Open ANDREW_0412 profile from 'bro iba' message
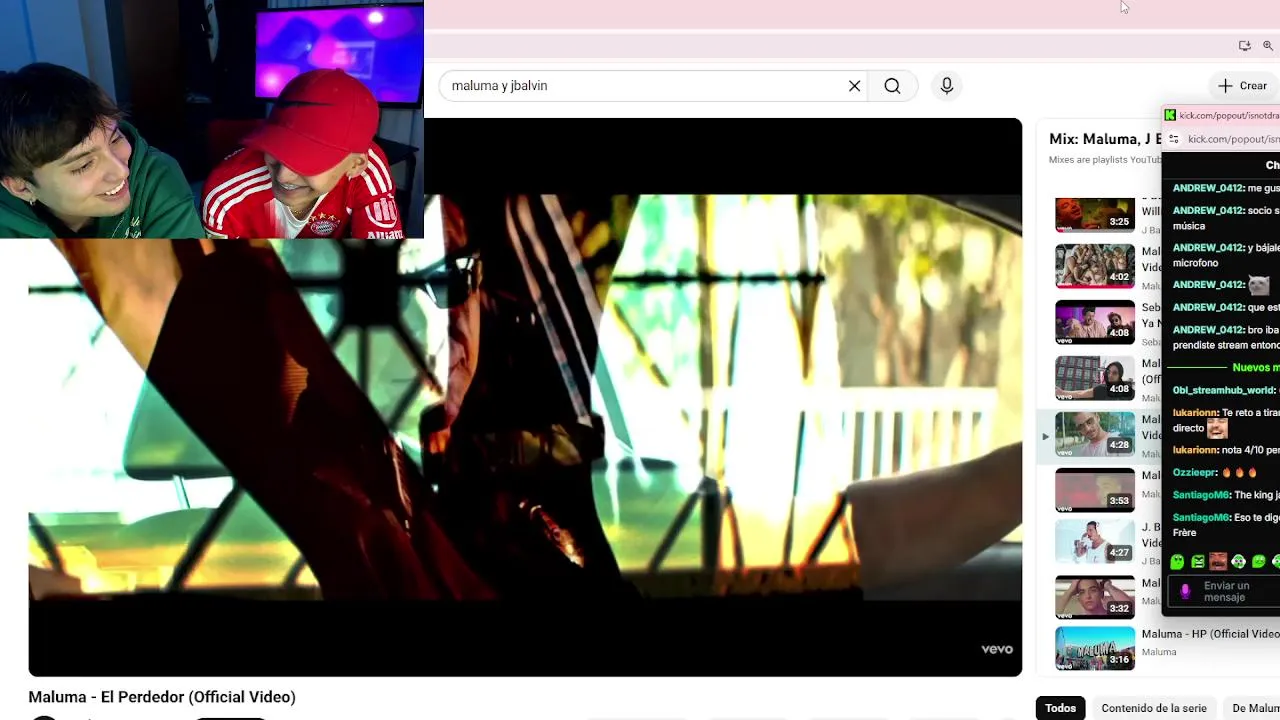 [1209, 330]
